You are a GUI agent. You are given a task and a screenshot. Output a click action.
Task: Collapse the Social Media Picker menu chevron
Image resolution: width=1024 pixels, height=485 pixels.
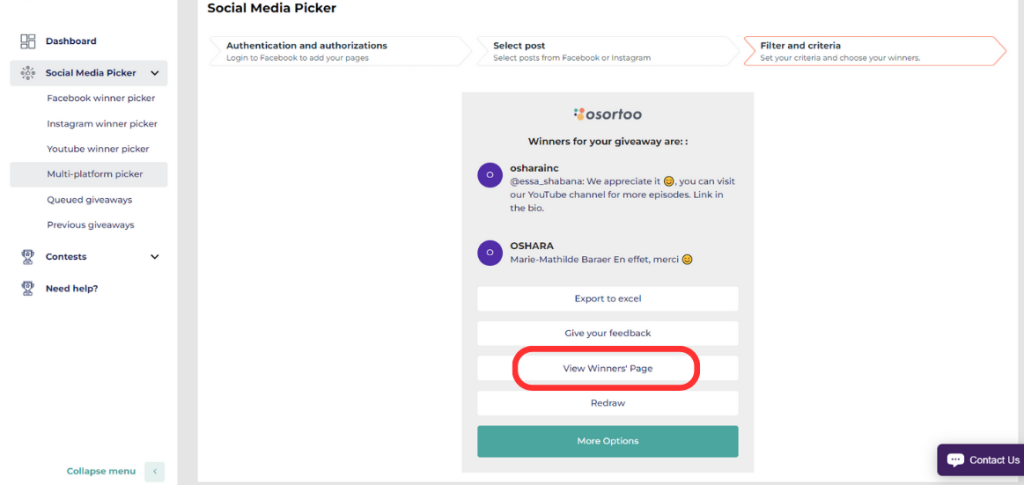(x=155, y=73)
